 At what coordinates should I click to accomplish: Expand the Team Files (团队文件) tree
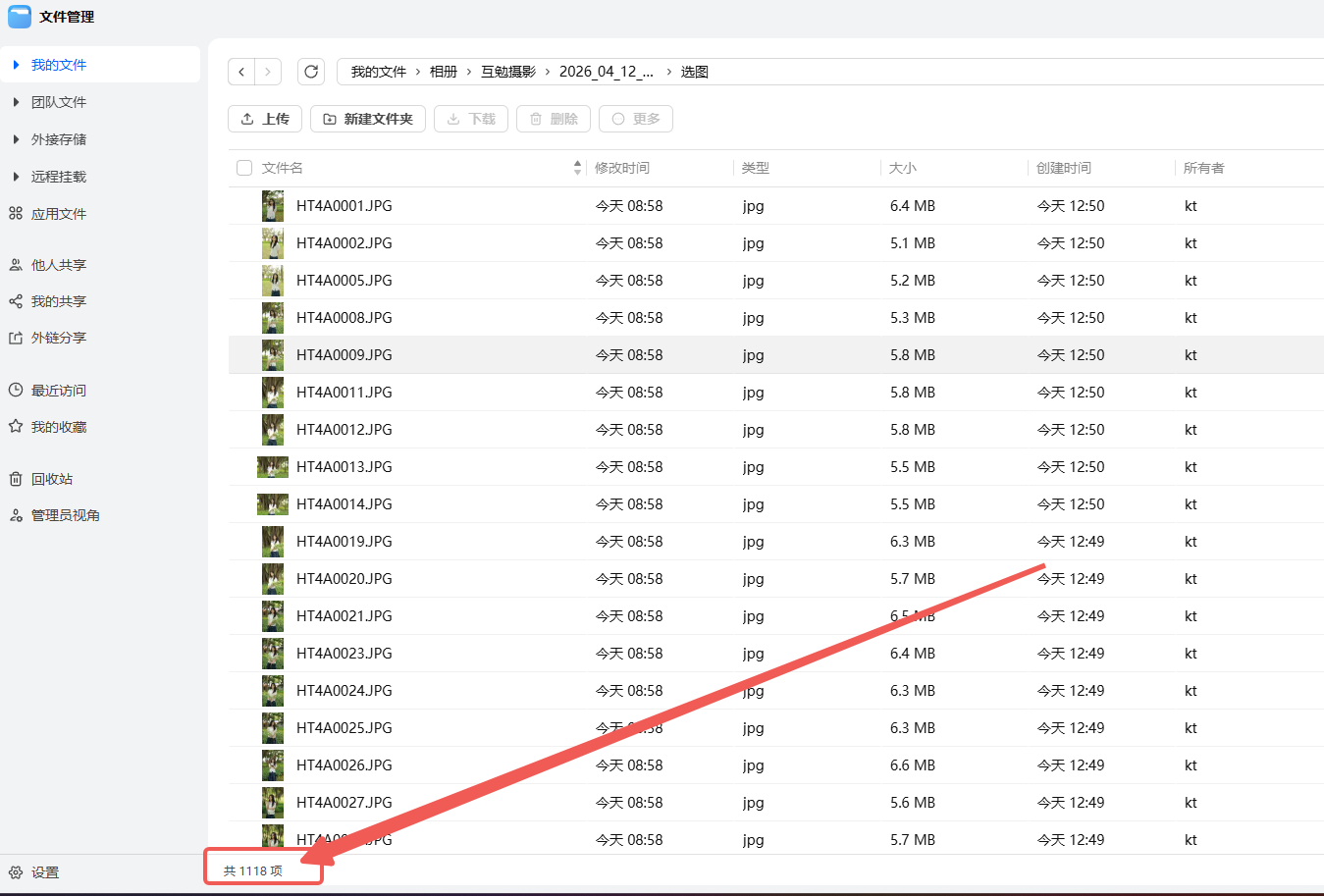tap(16, 102)
